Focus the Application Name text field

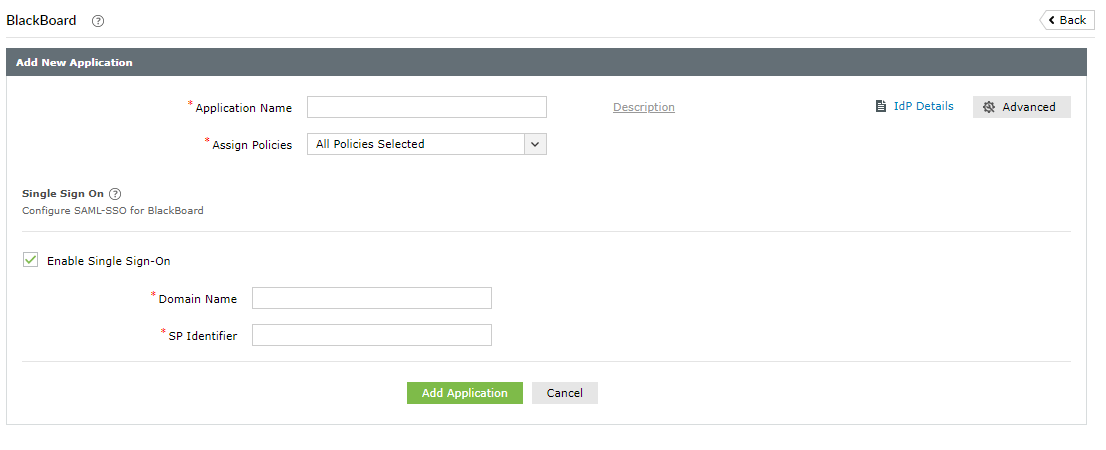coord(426,107)
